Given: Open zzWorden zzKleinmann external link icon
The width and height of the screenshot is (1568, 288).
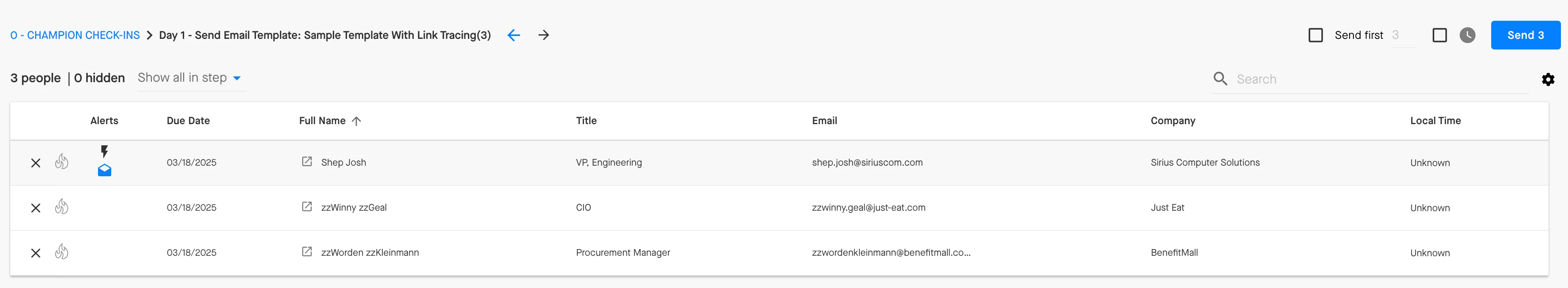Looking at the screenshot, I should 307,251.
